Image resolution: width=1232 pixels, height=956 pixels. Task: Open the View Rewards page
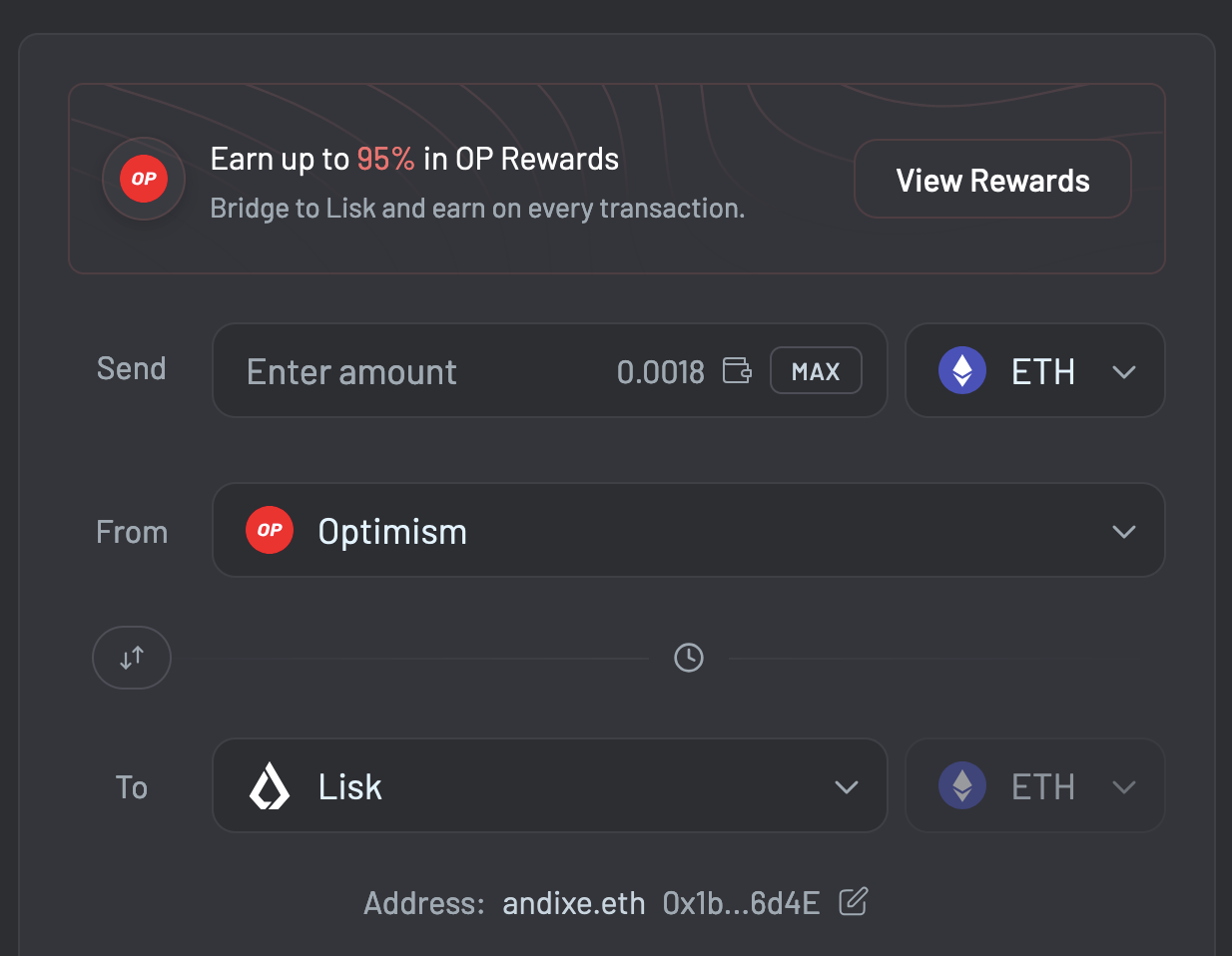(991, 179)
